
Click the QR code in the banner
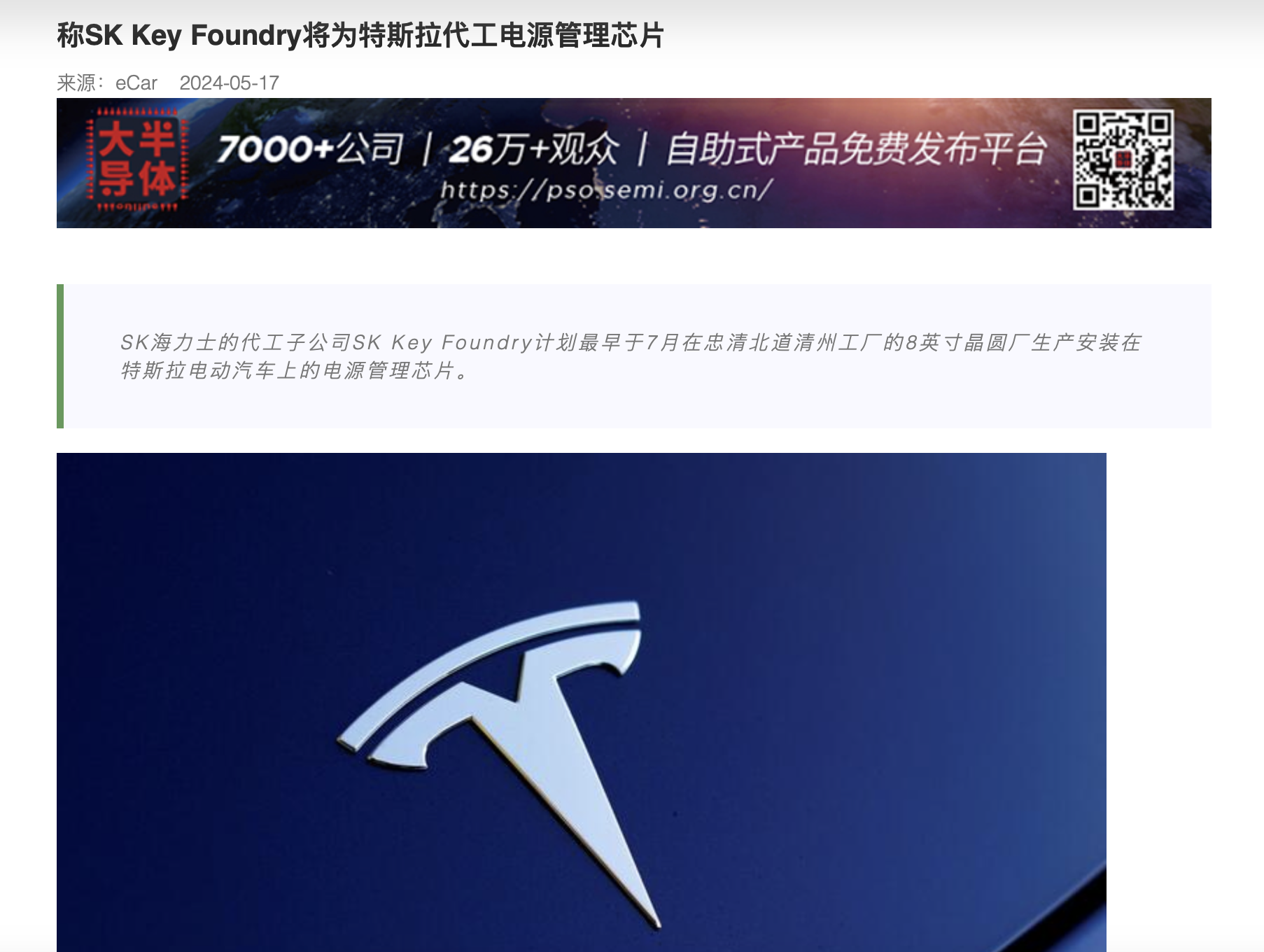pyautogui.click(x=1123, y=160)
